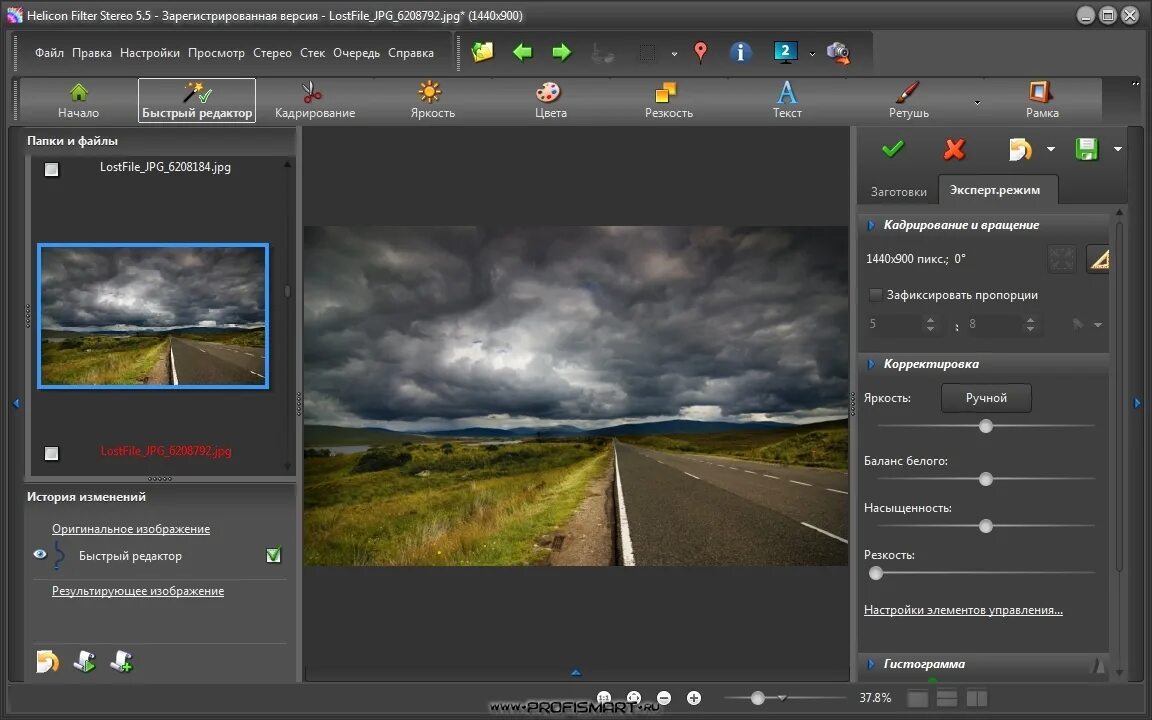Viewport: 1152px width, 720px height.
Task: Click the fit-to-window zoom icon
Action: tap(634, 697)
